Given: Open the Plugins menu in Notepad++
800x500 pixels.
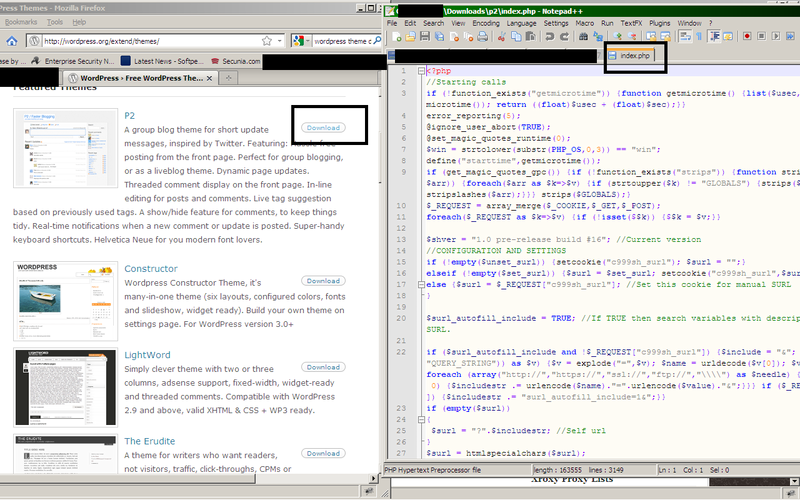Looking at the screenshot, I should 660,23.
